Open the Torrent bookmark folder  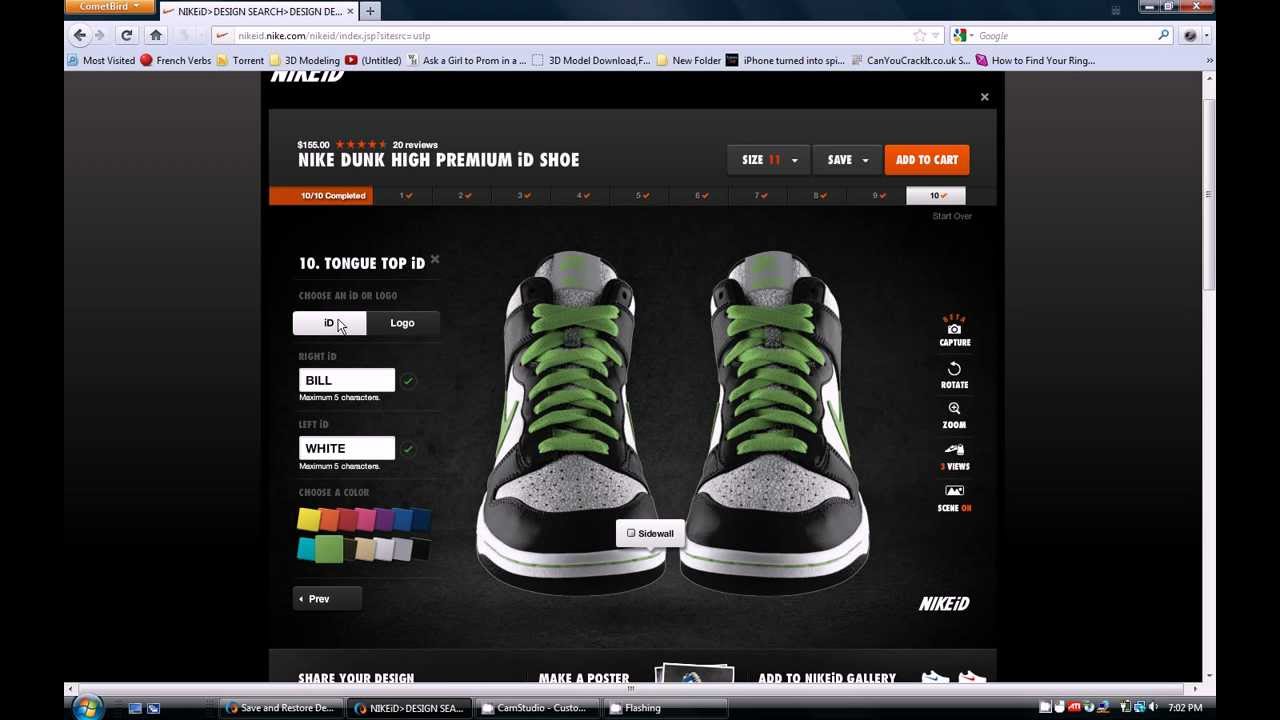click(241, 60)
